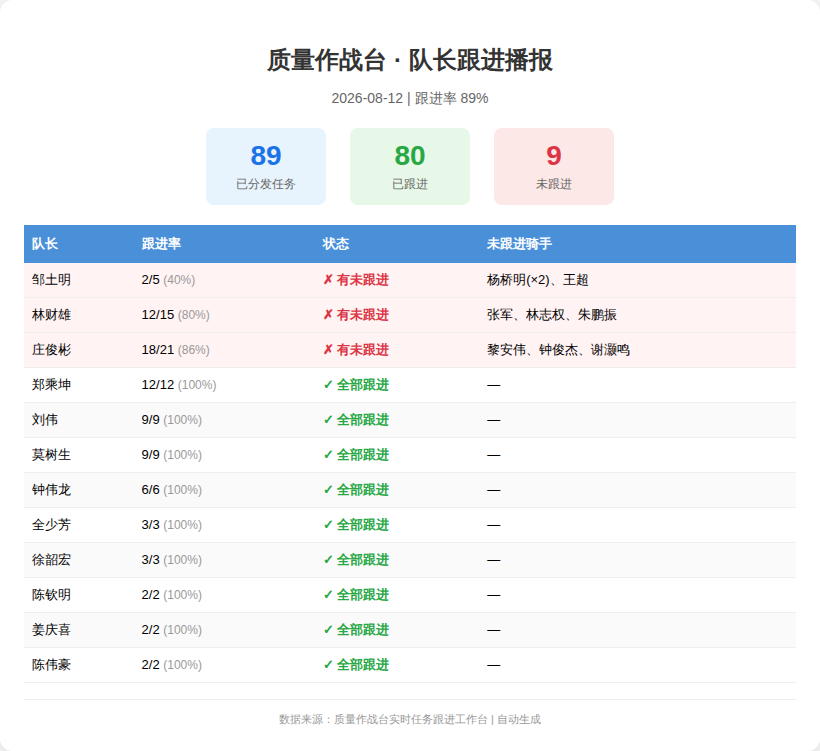Click the 18/21 (86%) rate cell

(x=176, y=350)
